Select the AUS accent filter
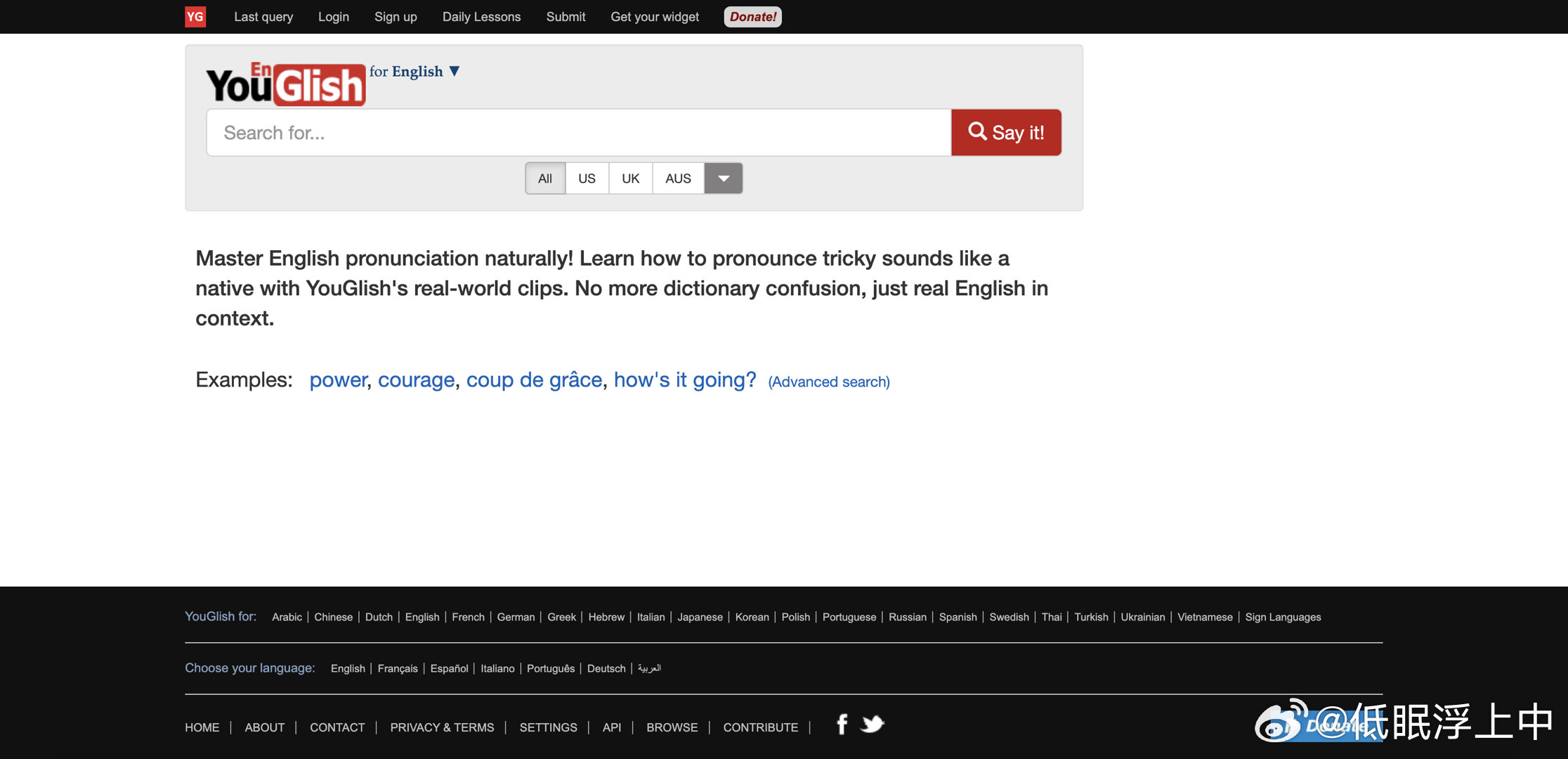The height and width of the screenshot is (759, 1568). coord(678,179)
